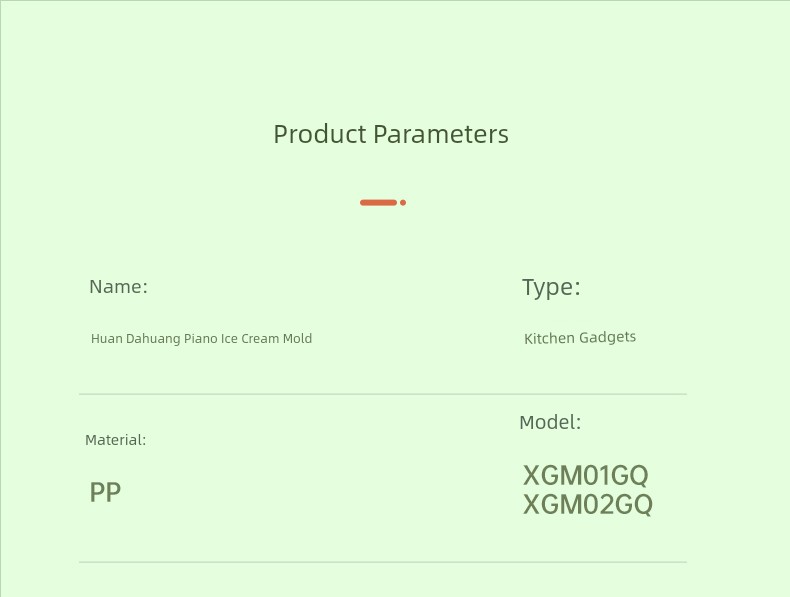The width and height of the screenshot is (790, 597).
Task: Click the word Kitchen in the type value
Action: click(x=549, y=338)
